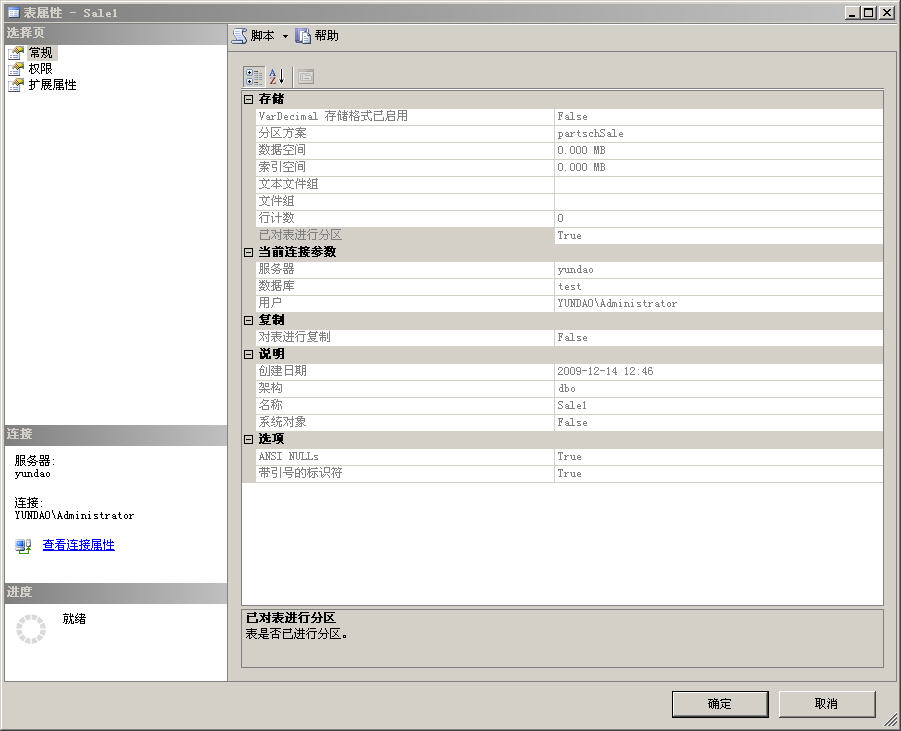Viewport: 901px width, 731px height.
Task: Click the connection properties icon
Action: pyautogui.click(x=23, y=546)
